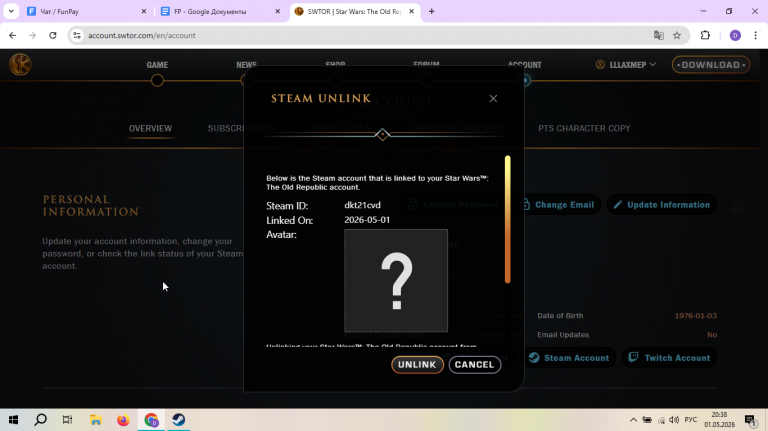Screen dimensions: 768x431
Task: Click the Date of Birth value 1976-01-03
Action: [696, 316]
